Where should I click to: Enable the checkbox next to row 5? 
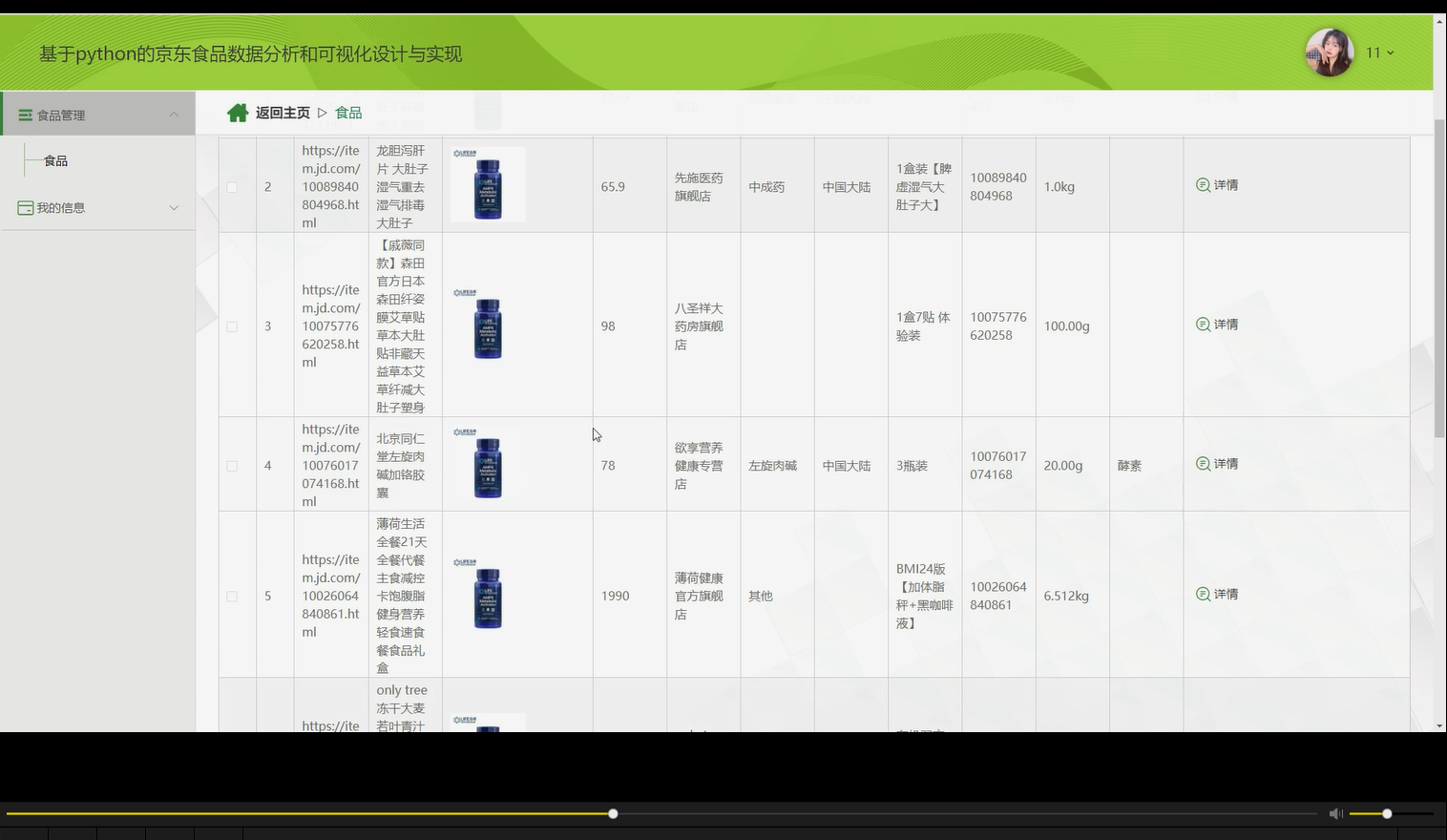tap(231, 596)
